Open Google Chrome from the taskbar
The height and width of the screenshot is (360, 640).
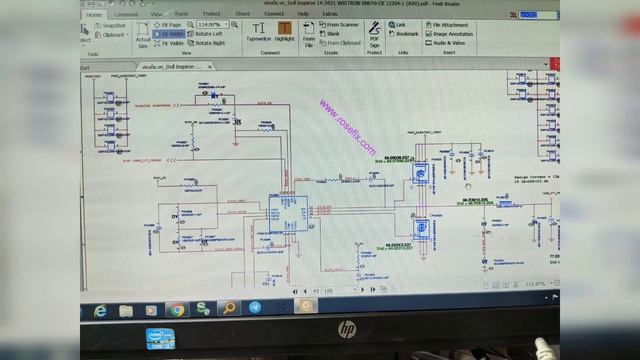tap(177, 310)
